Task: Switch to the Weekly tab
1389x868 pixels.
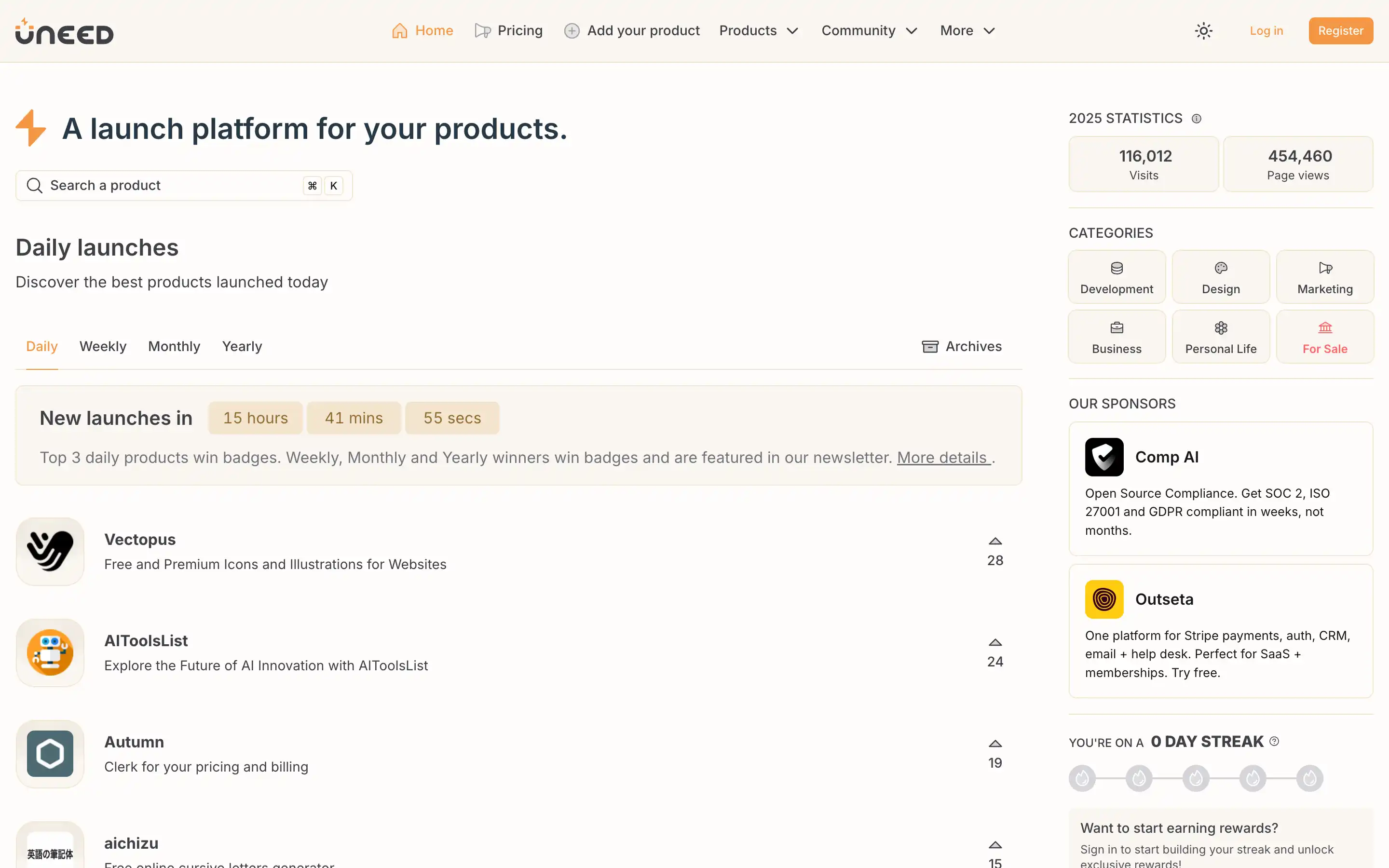Action: (103, 347)
